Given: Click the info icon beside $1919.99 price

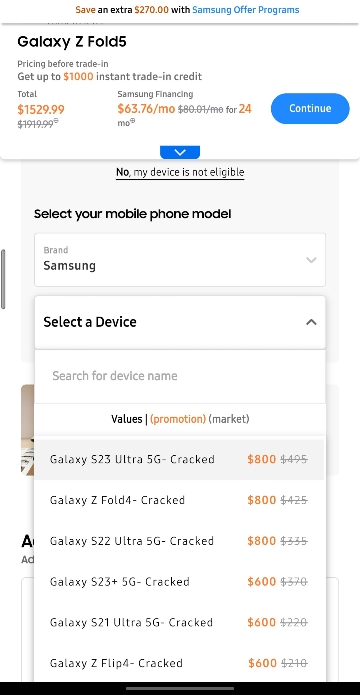Looking at the screenshot, I should [56, 122].
